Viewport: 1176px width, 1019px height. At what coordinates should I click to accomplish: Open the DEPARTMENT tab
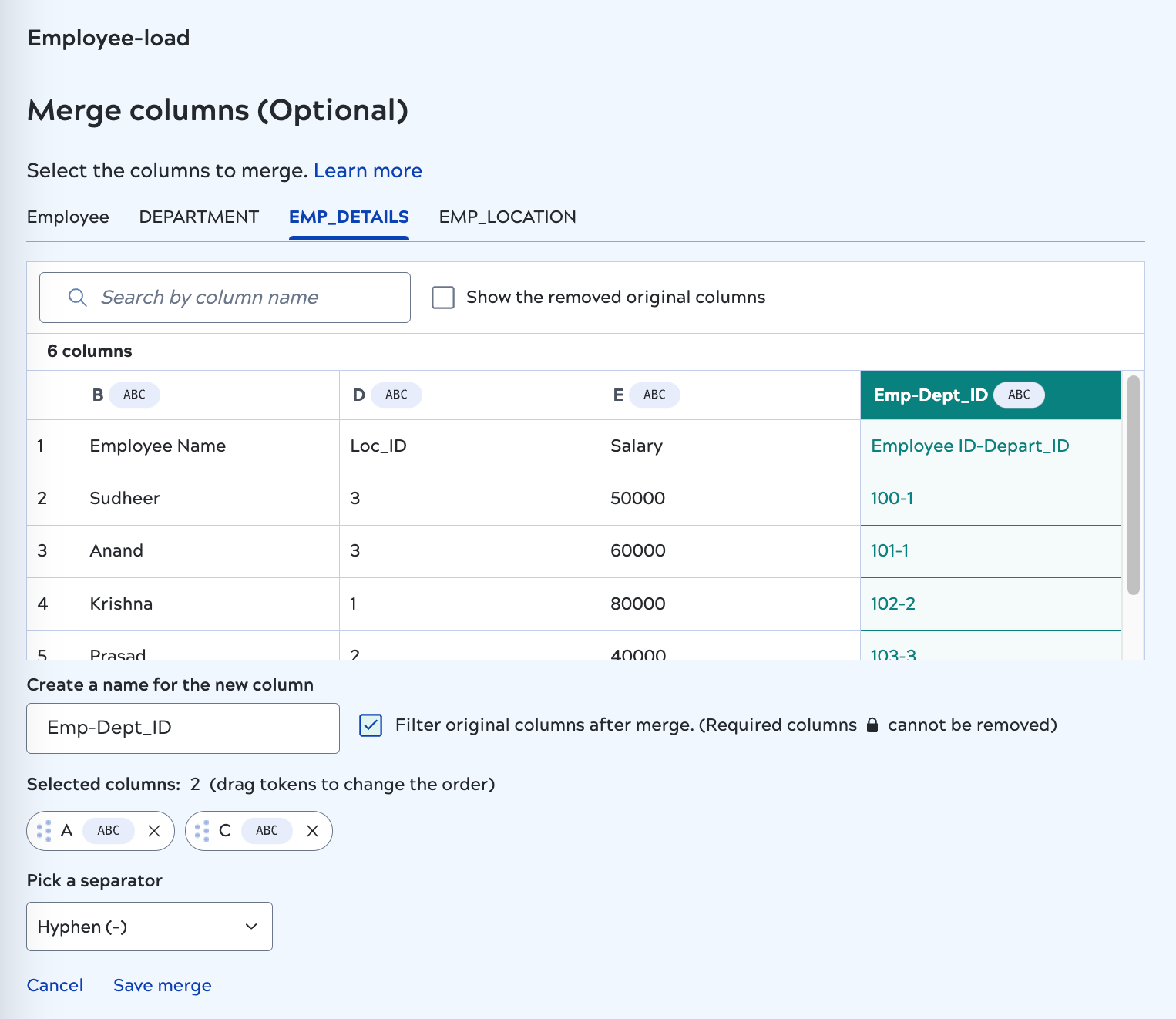[x=199, y=217]
